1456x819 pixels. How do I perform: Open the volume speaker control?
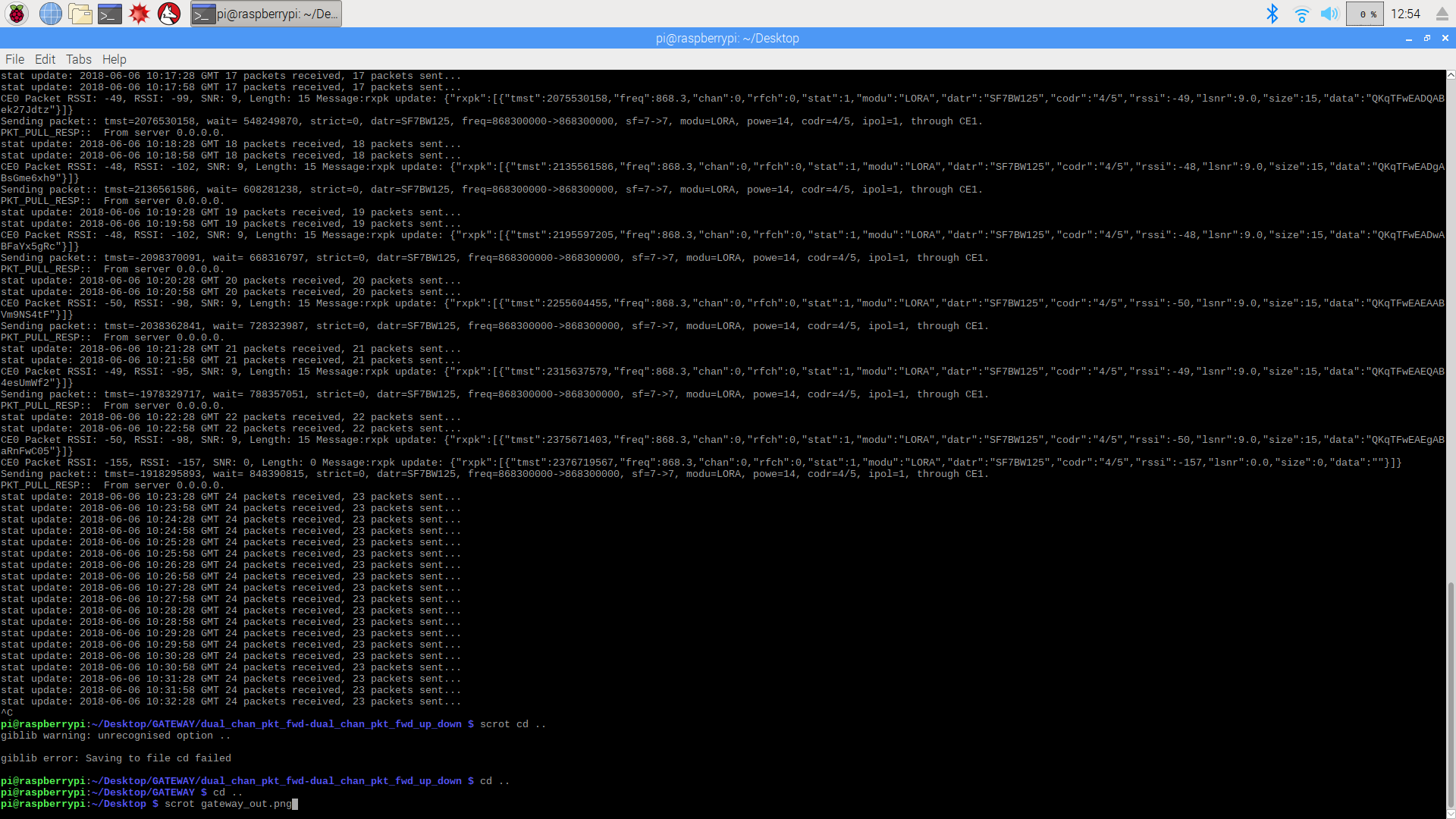(x=1329, y=14)
